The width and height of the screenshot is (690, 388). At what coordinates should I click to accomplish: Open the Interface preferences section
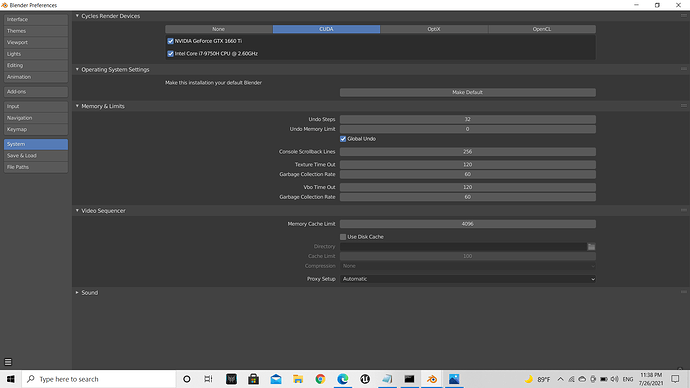coord(36,19)
